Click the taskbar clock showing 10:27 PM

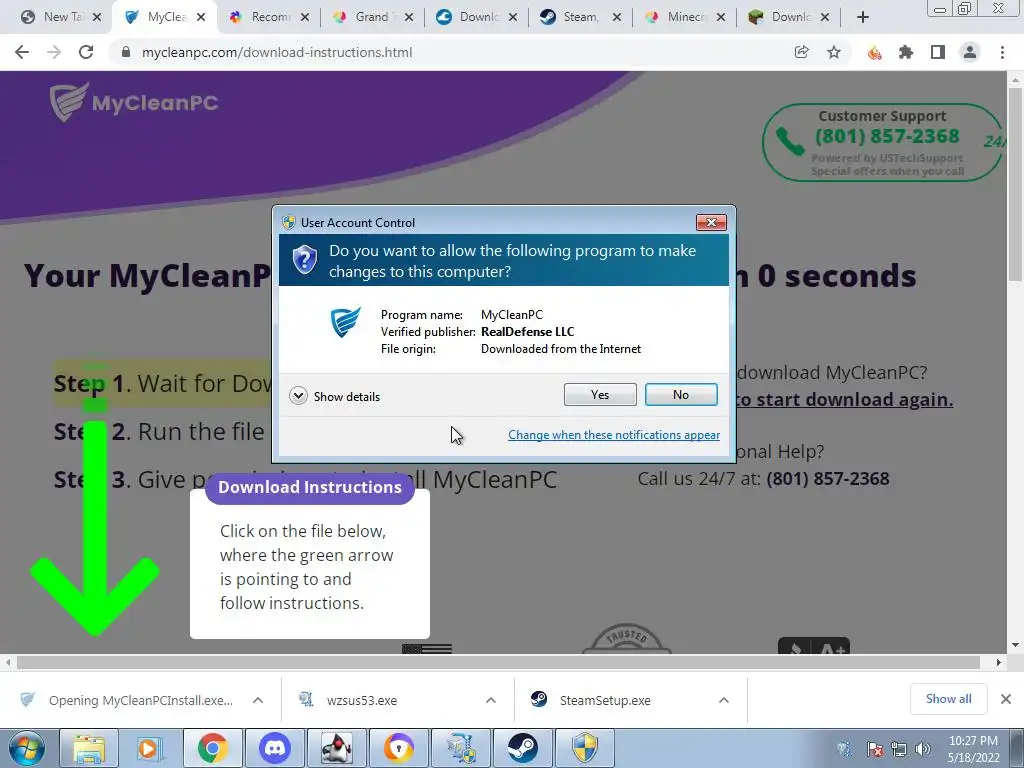click(x=973, y=749)
